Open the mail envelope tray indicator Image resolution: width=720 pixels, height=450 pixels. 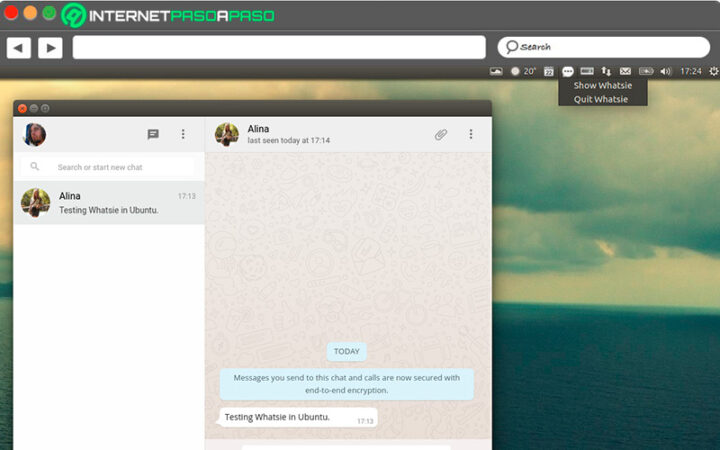(x=625, y=72)
